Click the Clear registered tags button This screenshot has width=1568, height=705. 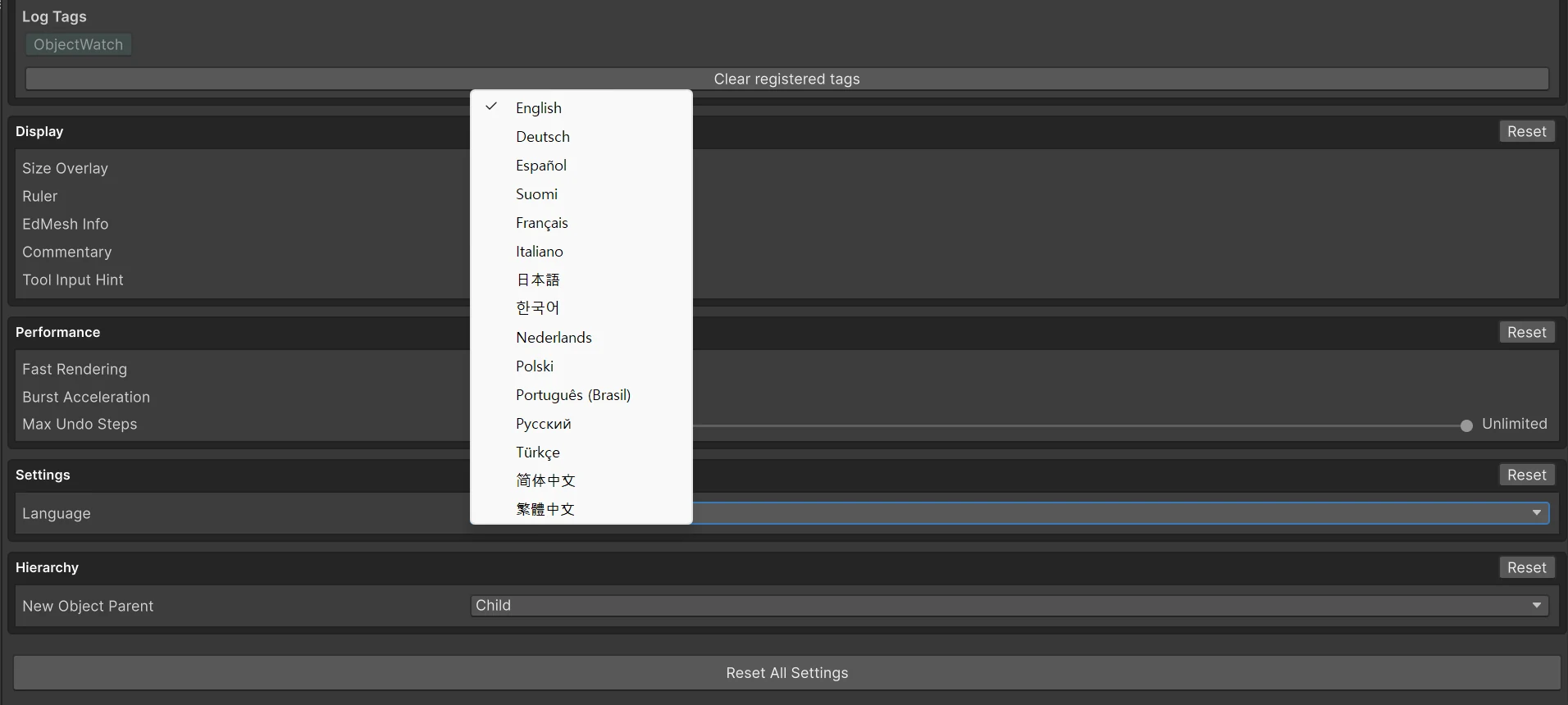coord(786,79)
